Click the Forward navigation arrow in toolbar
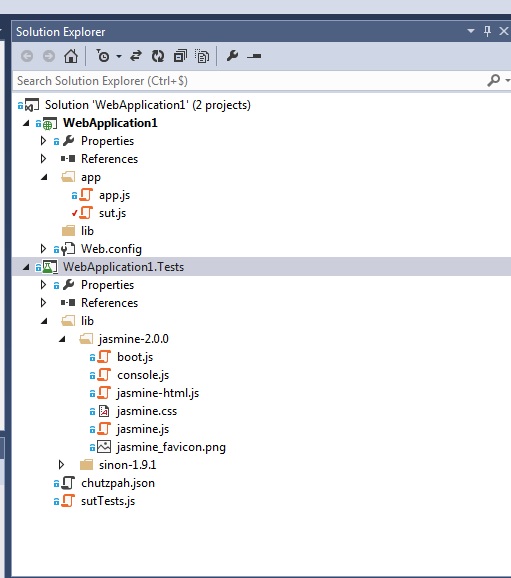The height and width of the screenshot is (578, 511). pyautogui.click(x=49, y=56)
